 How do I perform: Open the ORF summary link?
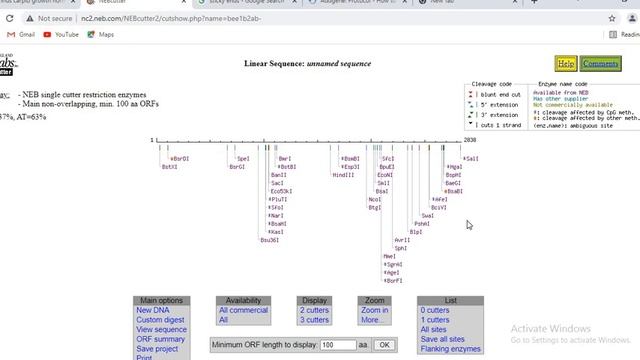click(160, 339)
